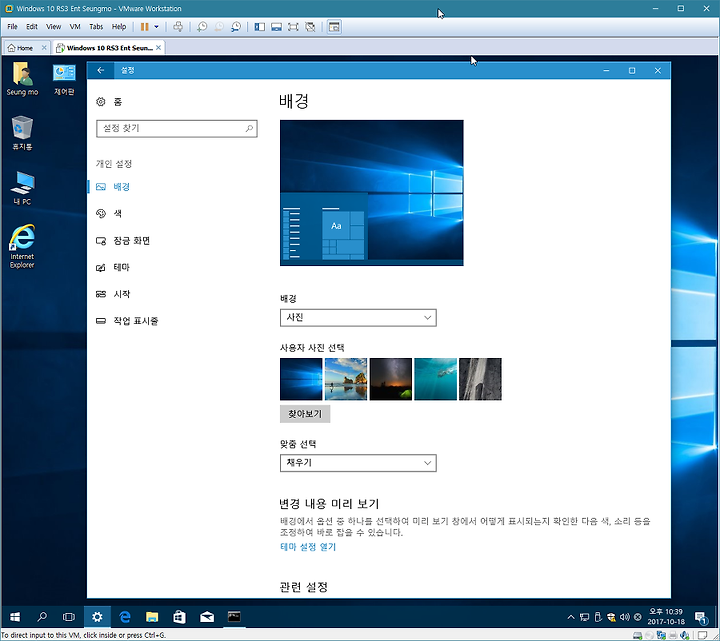The height and width of the screenshot is (641, 720).
Task: Click the VMware pause (suspend) VM icon
Action: 144,27
